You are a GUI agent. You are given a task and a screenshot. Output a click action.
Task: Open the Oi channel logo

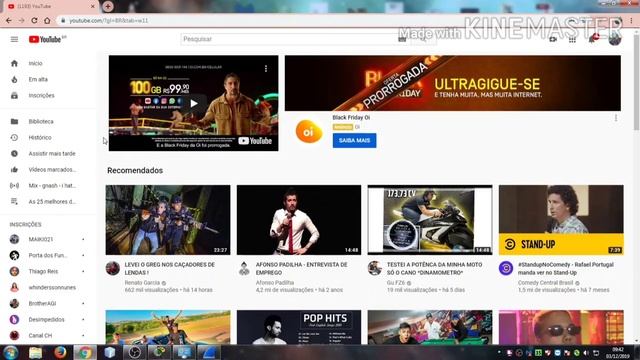coord(309,131)
